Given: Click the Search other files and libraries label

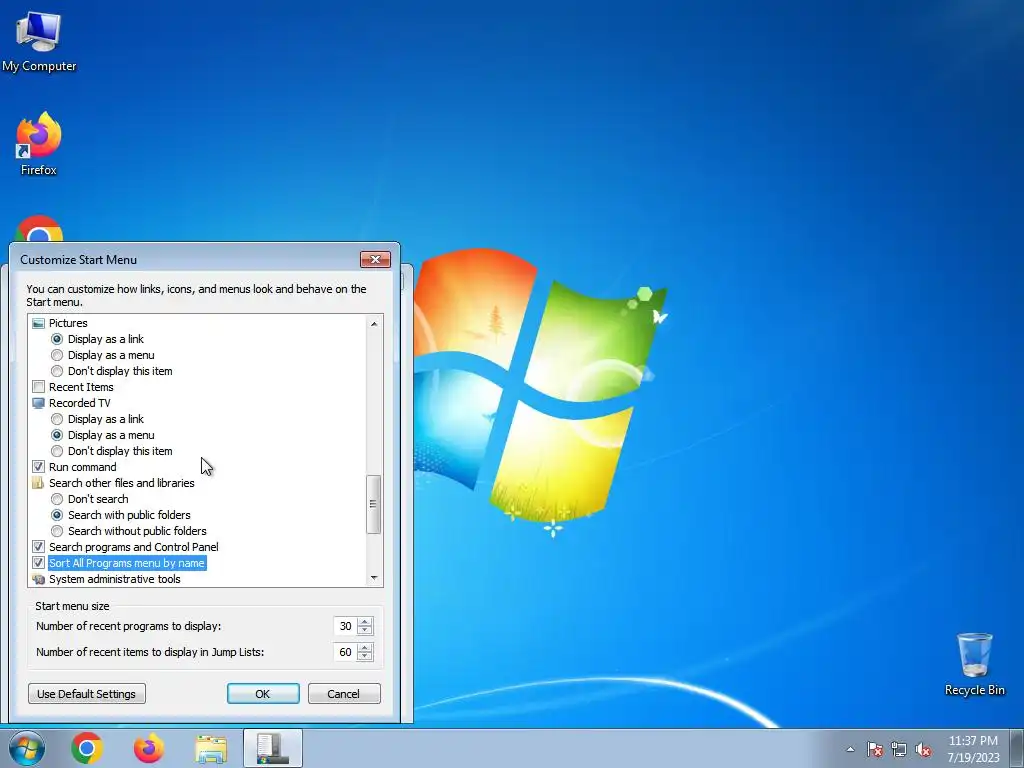Looking at the screenshot, I should (121, 483).
